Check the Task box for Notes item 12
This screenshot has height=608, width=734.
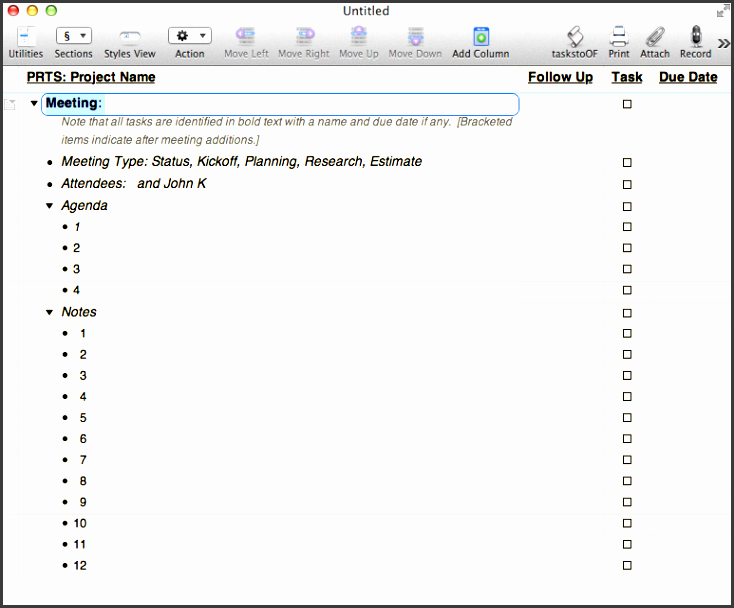click(627, 565)
